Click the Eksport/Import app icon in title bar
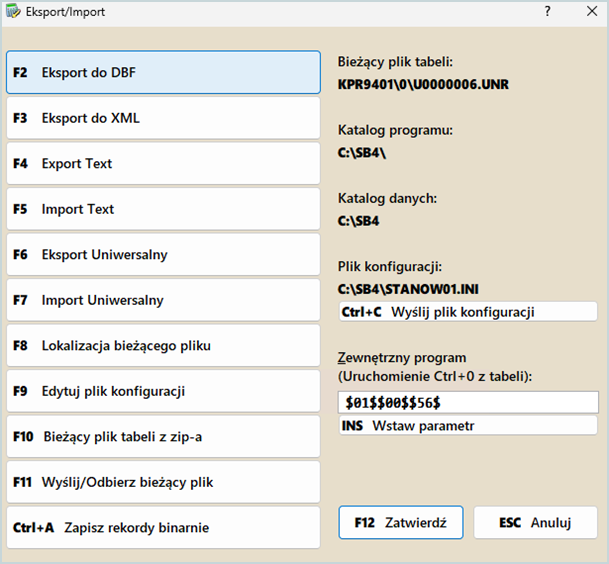This screenshot has width=609, height=564. coord(12,12)
